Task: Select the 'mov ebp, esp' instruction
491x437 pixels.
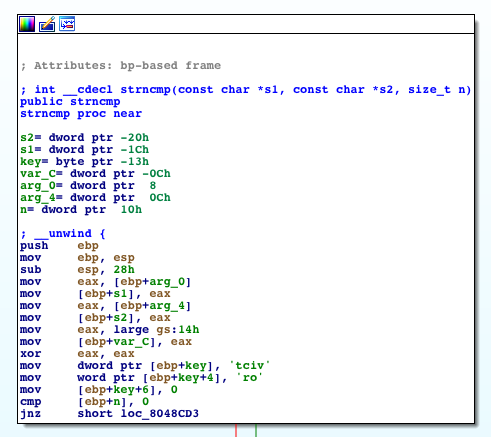Action: click(77, 257)
